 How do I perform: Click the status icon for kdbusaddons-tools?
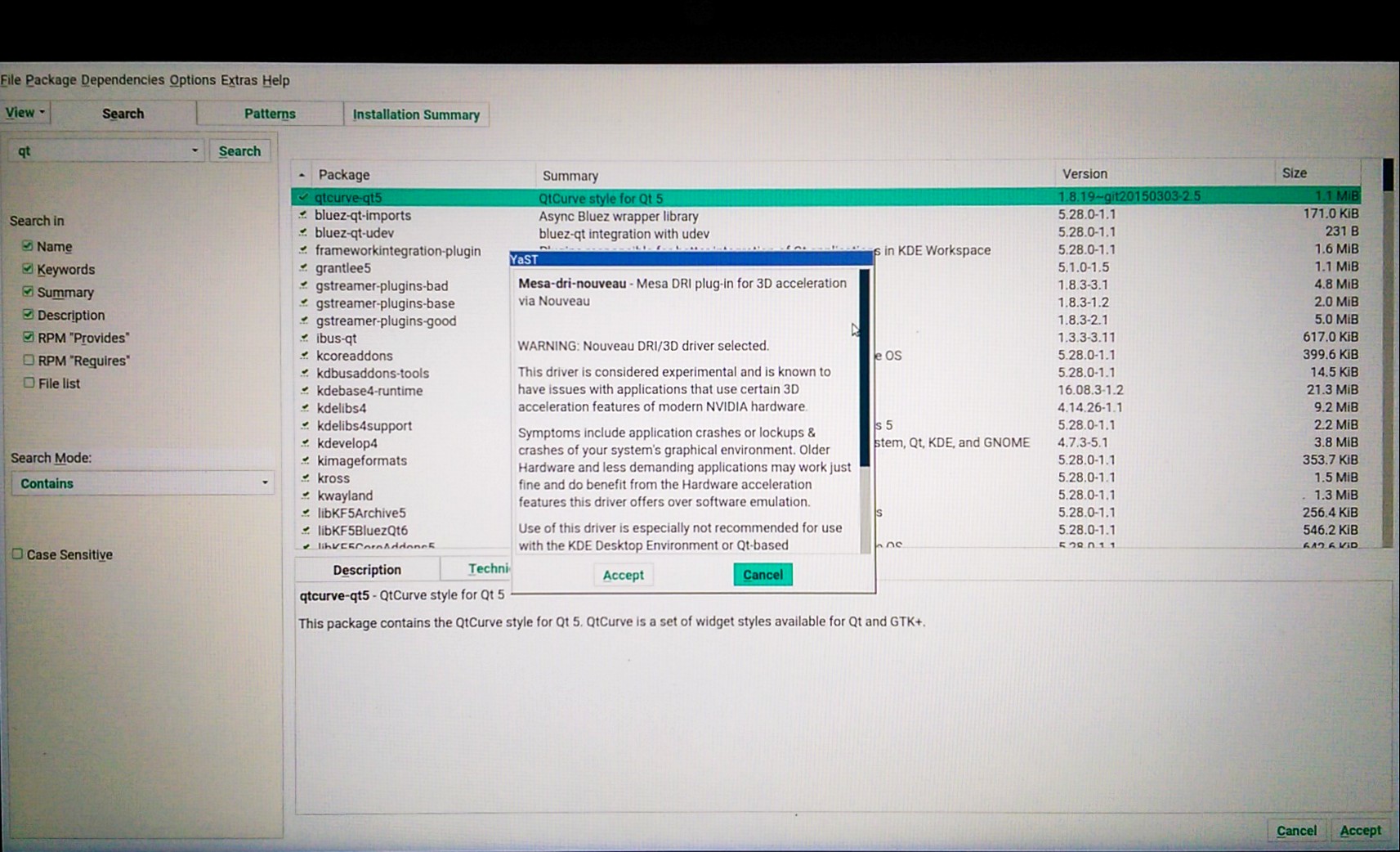[305, 373]
